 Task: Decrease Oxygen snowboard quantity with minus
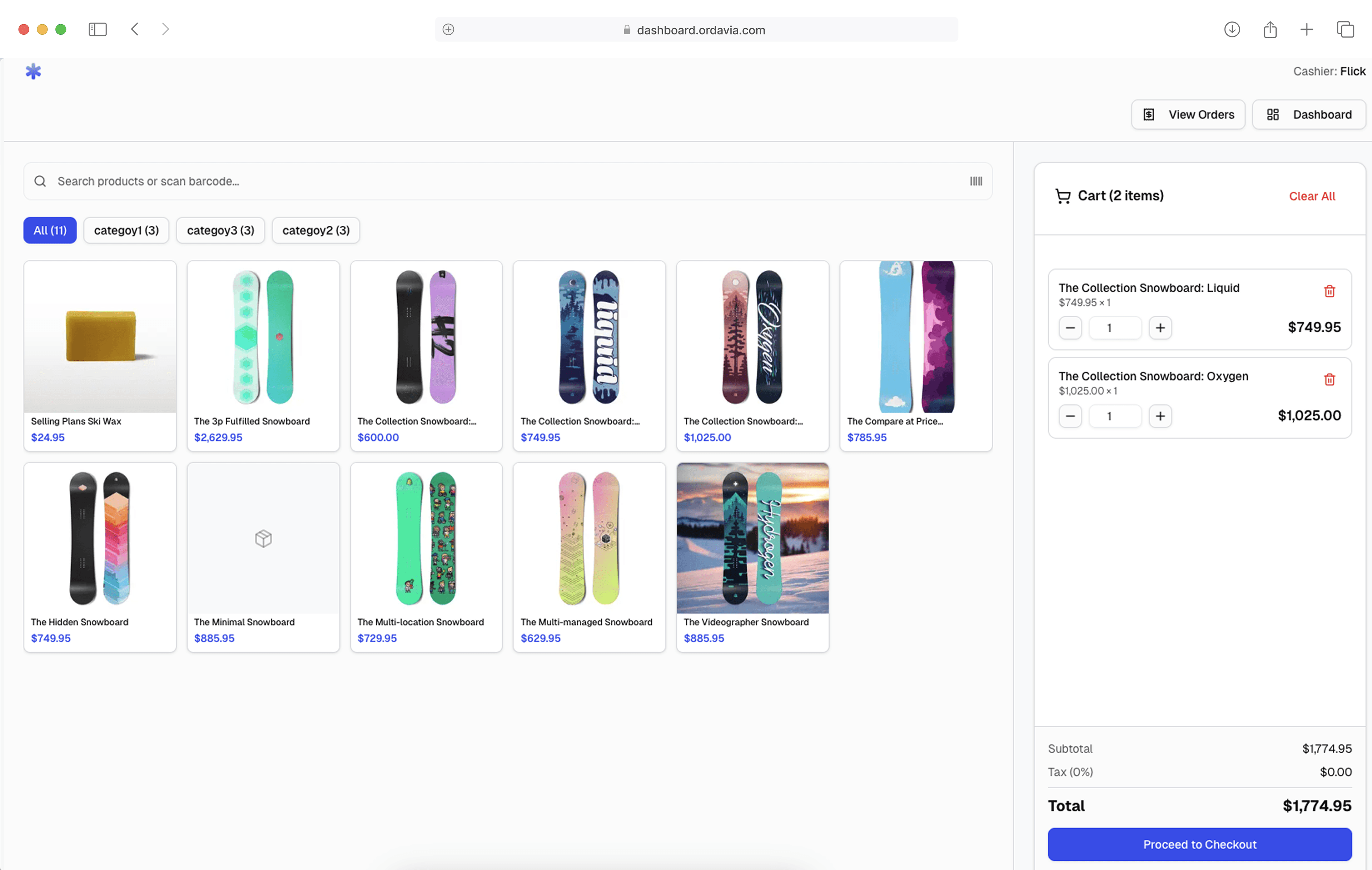(x=1069, y=416)
